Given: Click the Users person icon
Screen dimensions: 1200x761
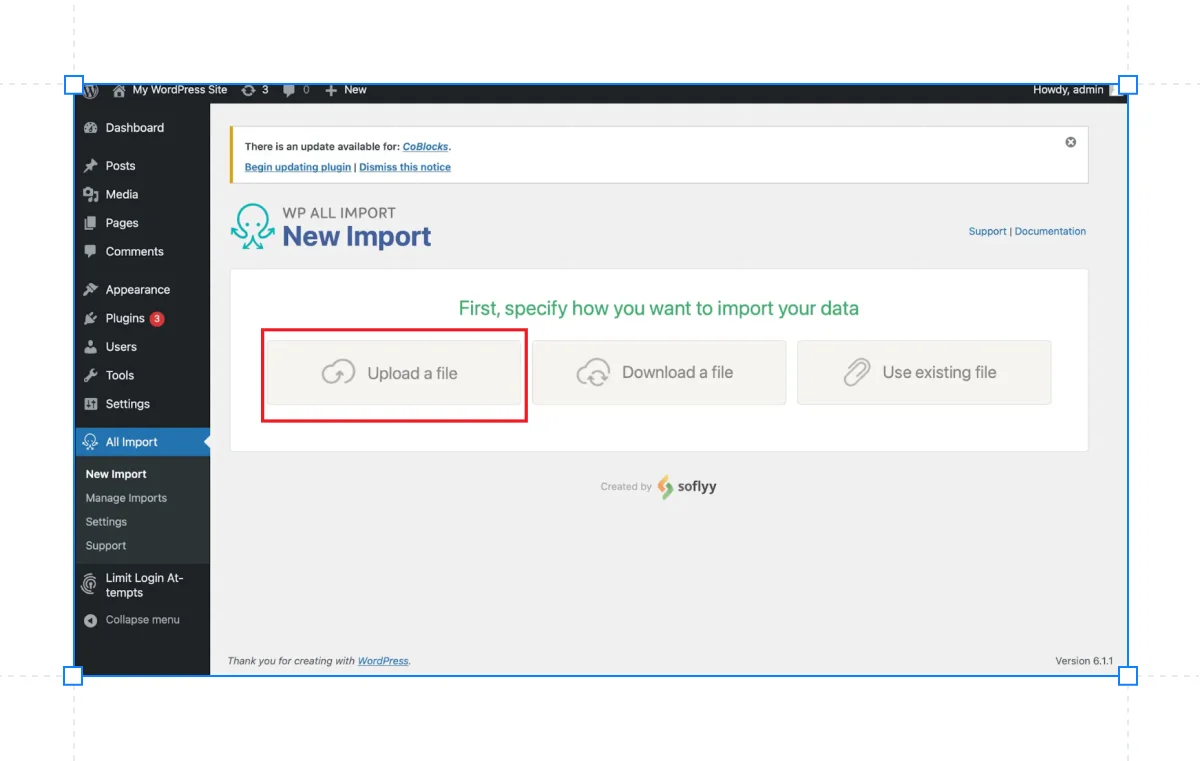Looking at the screenshot, I should (x=90, y=347).
